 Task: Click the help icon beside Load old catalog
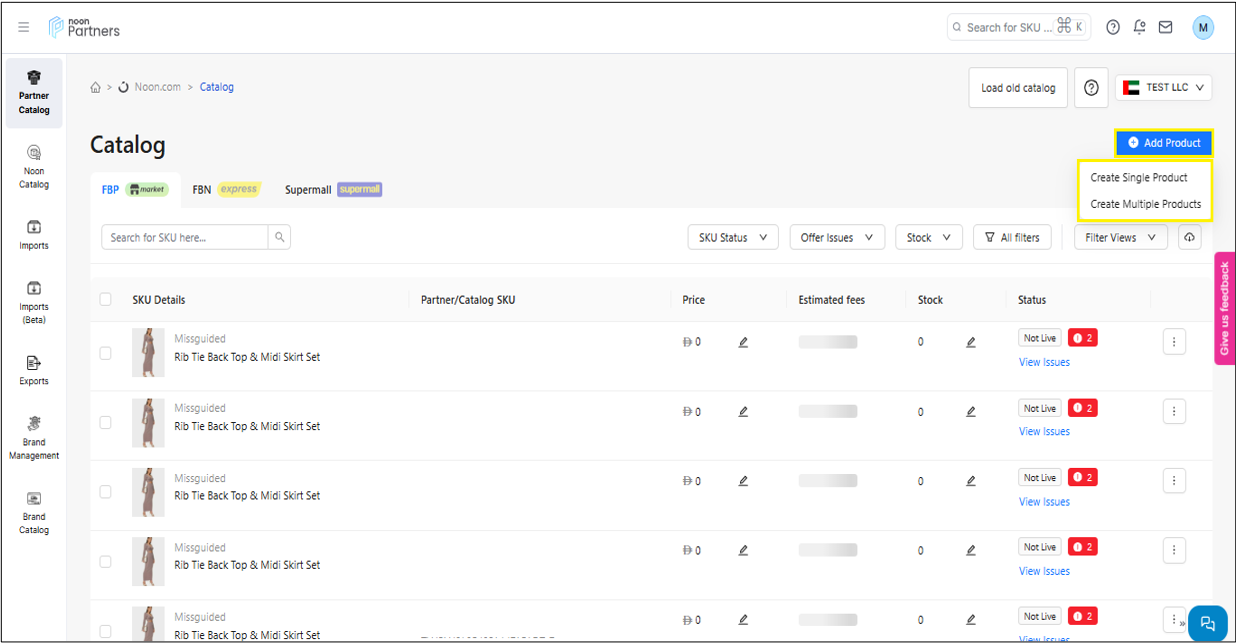[1091, 88]
